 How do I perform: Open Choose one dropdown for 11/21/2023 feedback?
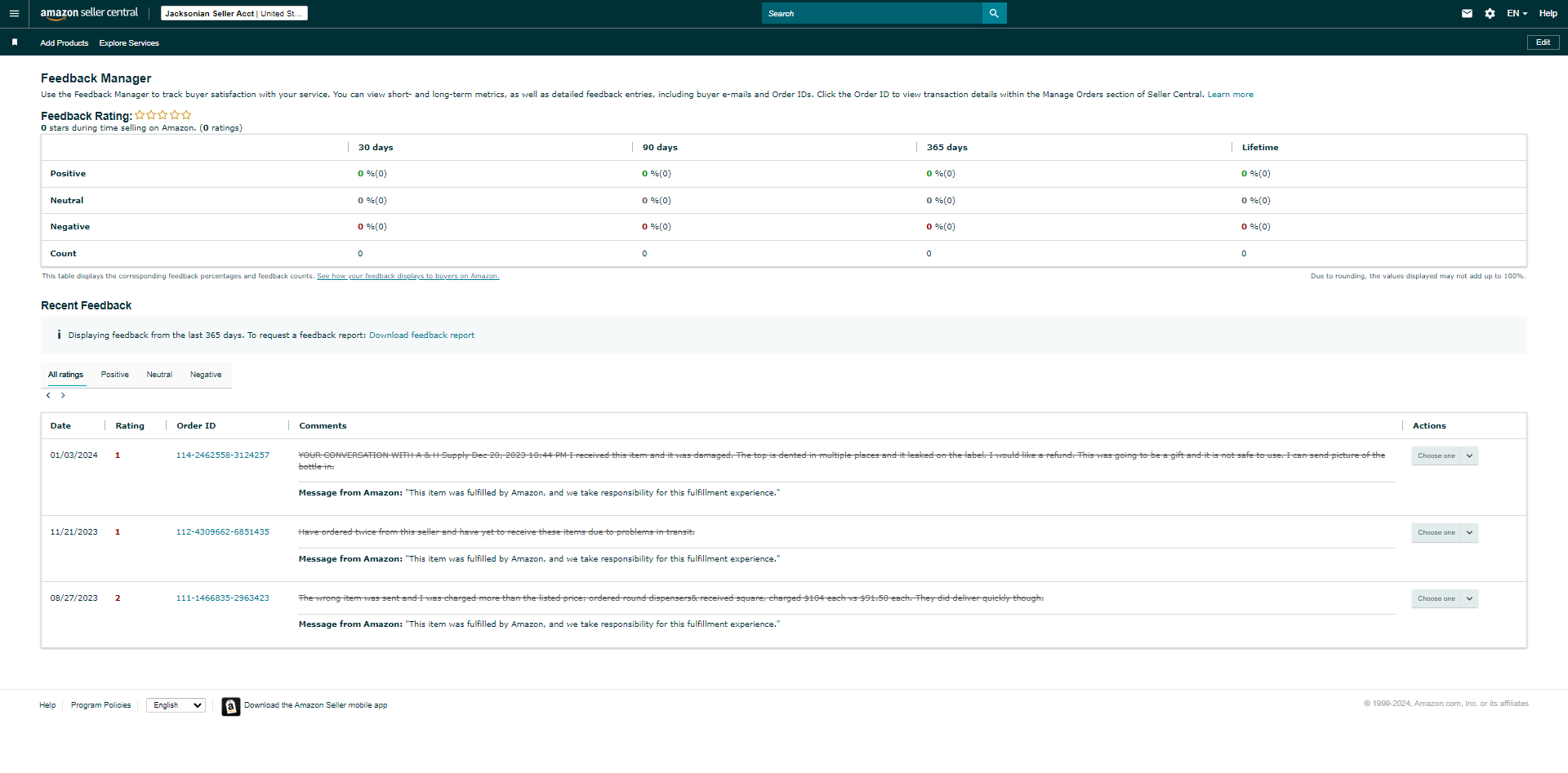(1445, 532)
